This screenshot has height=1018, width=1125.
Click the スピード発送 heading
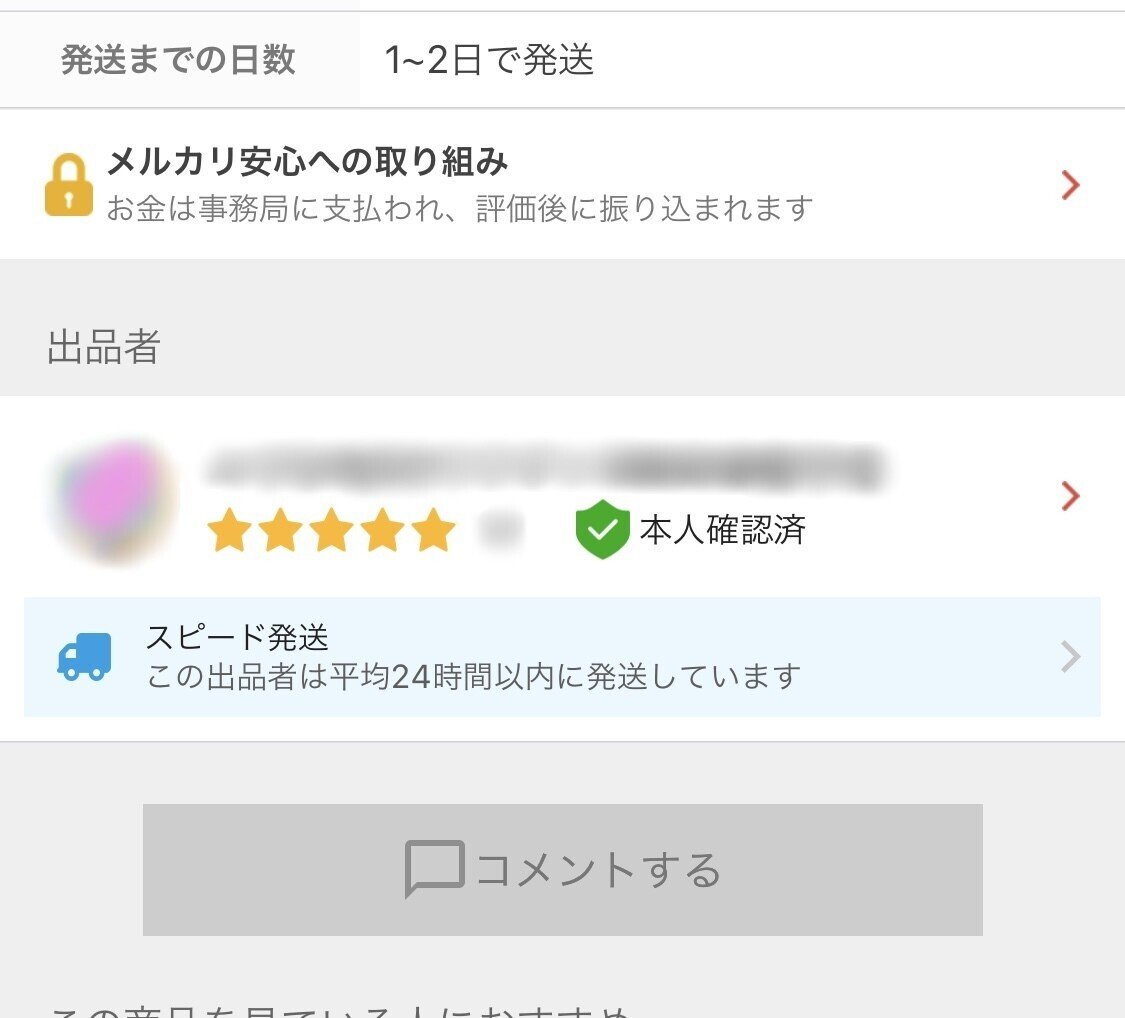pyautogui.click(x=237, y=636)
